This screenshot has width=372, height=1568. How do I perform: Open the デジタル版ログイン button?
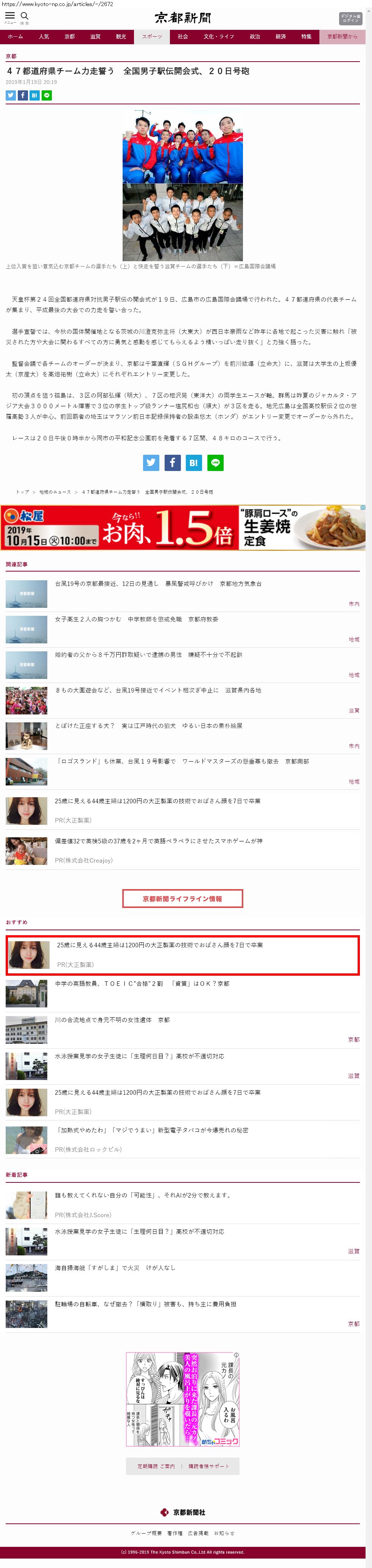coord(350,18)
